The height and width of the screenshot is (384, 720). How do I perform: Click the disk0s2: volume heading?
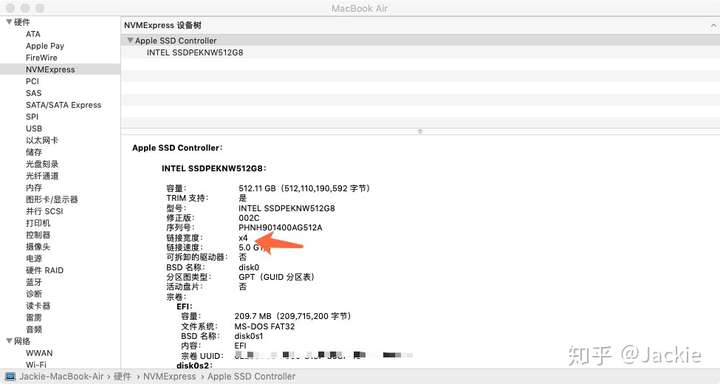[x=195, y=366]
